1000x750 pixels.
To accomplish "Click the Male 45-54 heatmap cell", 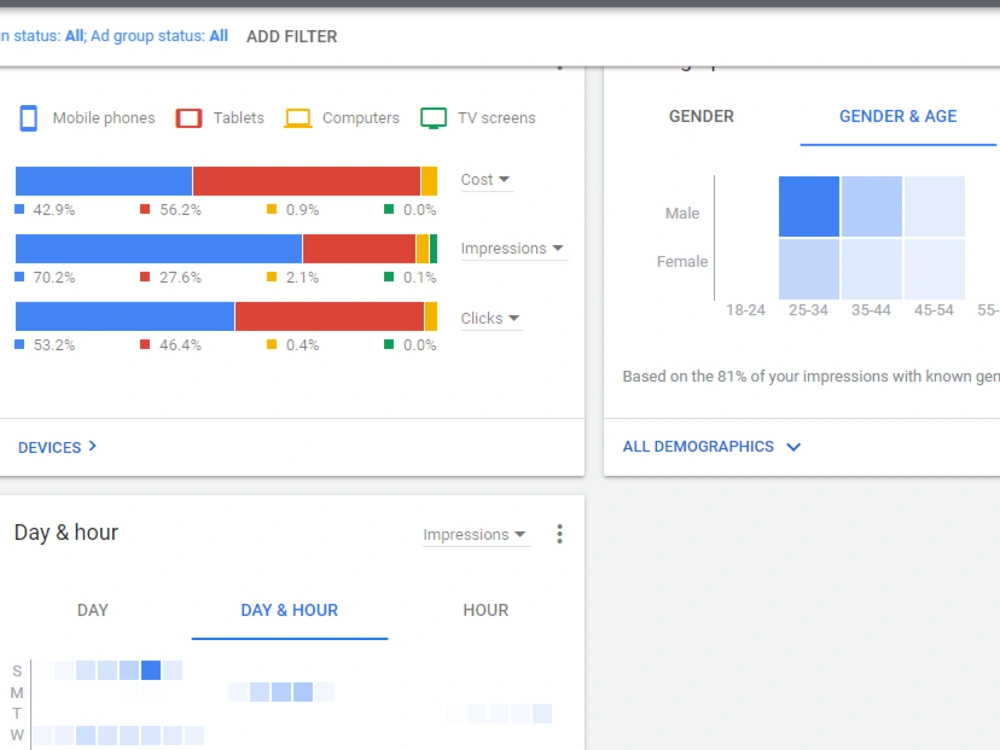I will 934,207.
